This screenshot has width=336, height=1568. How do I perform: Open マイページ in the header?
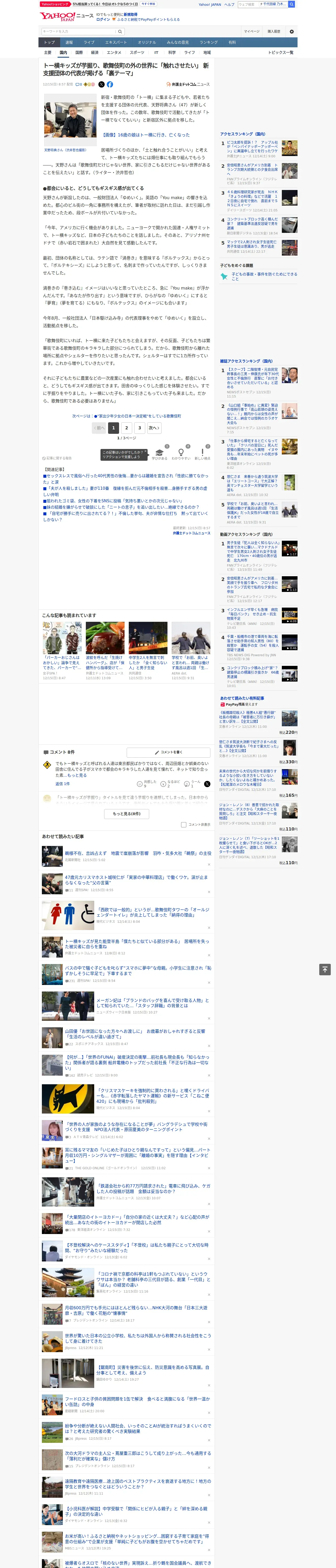click(x=252, y=32)
